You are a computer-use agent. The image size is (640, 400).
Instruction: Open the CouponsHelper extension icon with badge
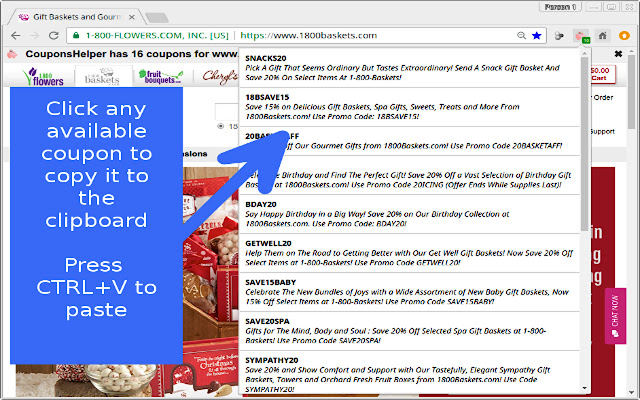tap(581, 36)
